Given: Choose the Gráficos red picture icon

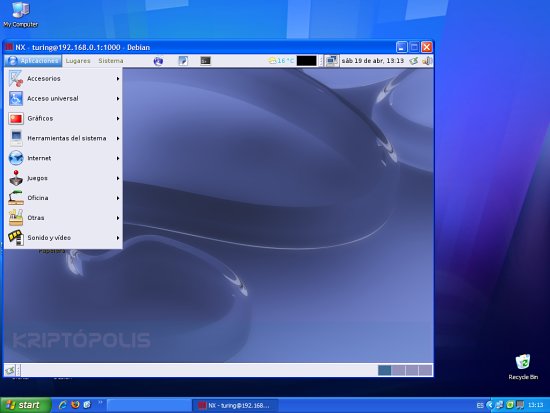Looking at the screenshot, I should tap(16, 119).
